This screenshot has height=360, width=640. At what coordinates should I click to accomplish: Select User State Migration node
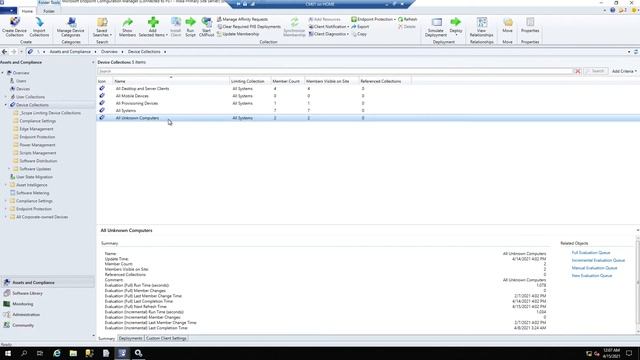pos(34,177)
